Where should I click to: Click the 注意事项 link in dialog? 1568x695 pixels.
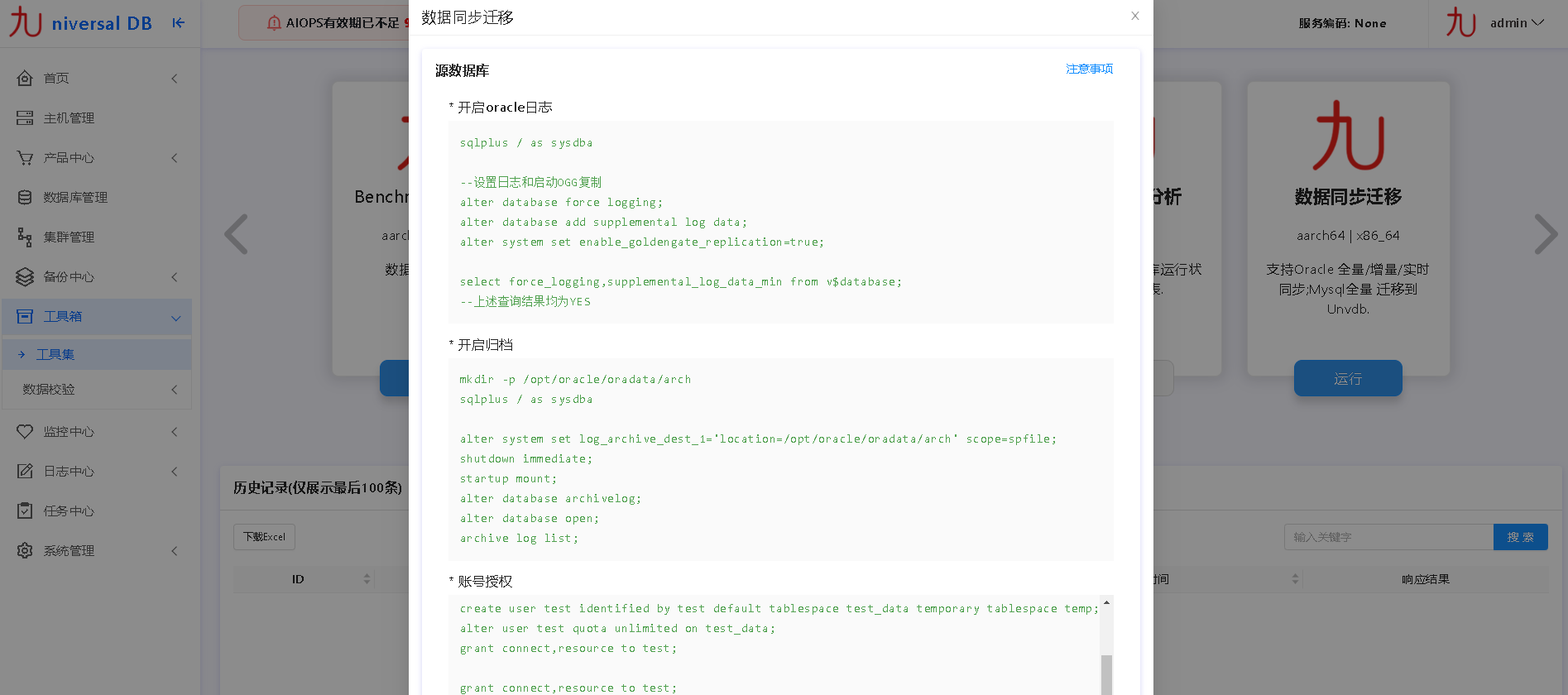click(x=1089, y=69)
